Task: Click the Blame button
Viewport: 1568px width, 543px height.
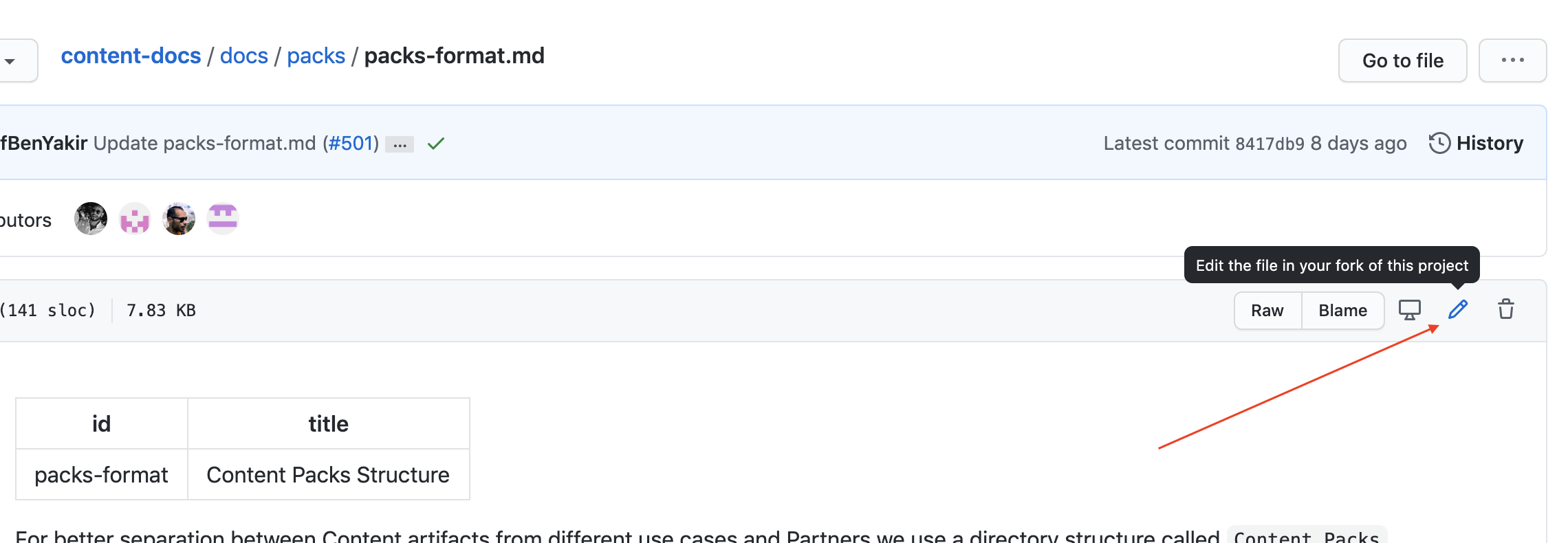Action: click(1342, 311)
